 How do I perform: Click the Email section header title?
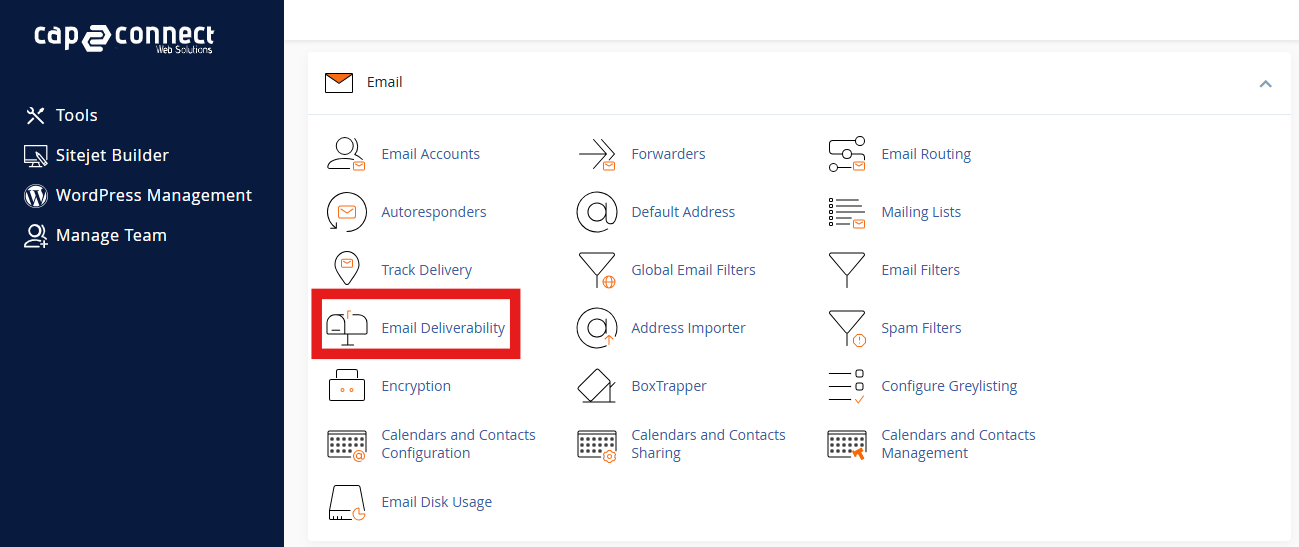point(385,82)
